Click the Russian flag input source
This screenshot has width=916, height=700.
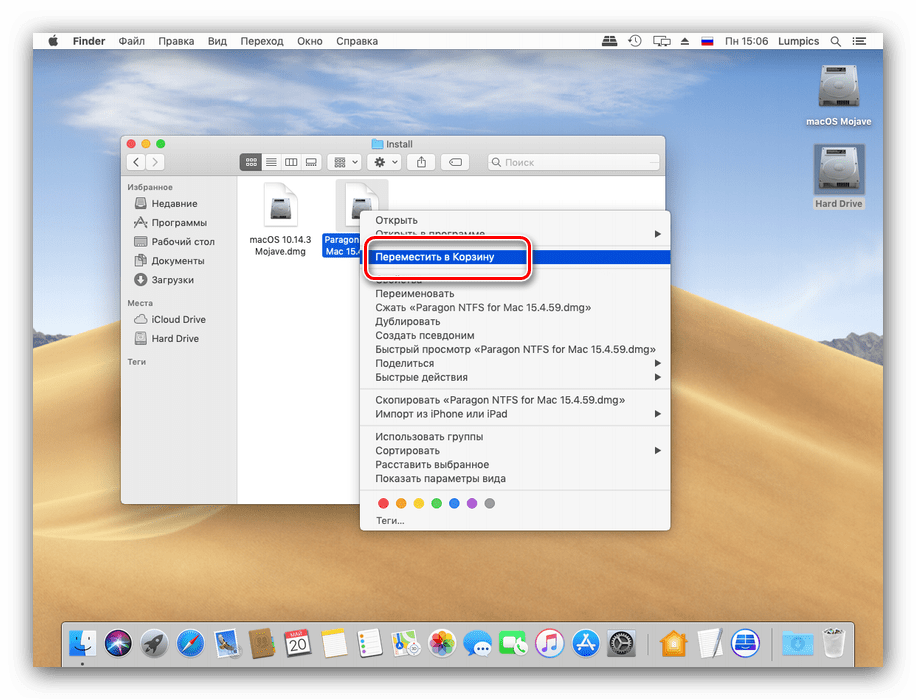click(707, 41)
